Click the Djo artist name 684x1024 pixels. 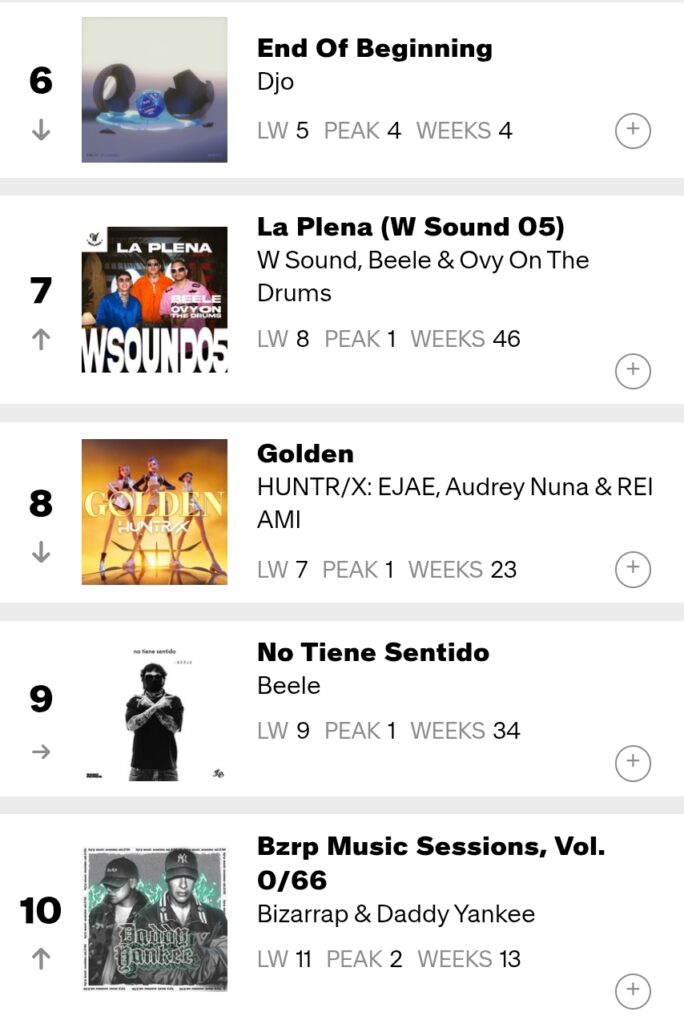pos(276,82)
